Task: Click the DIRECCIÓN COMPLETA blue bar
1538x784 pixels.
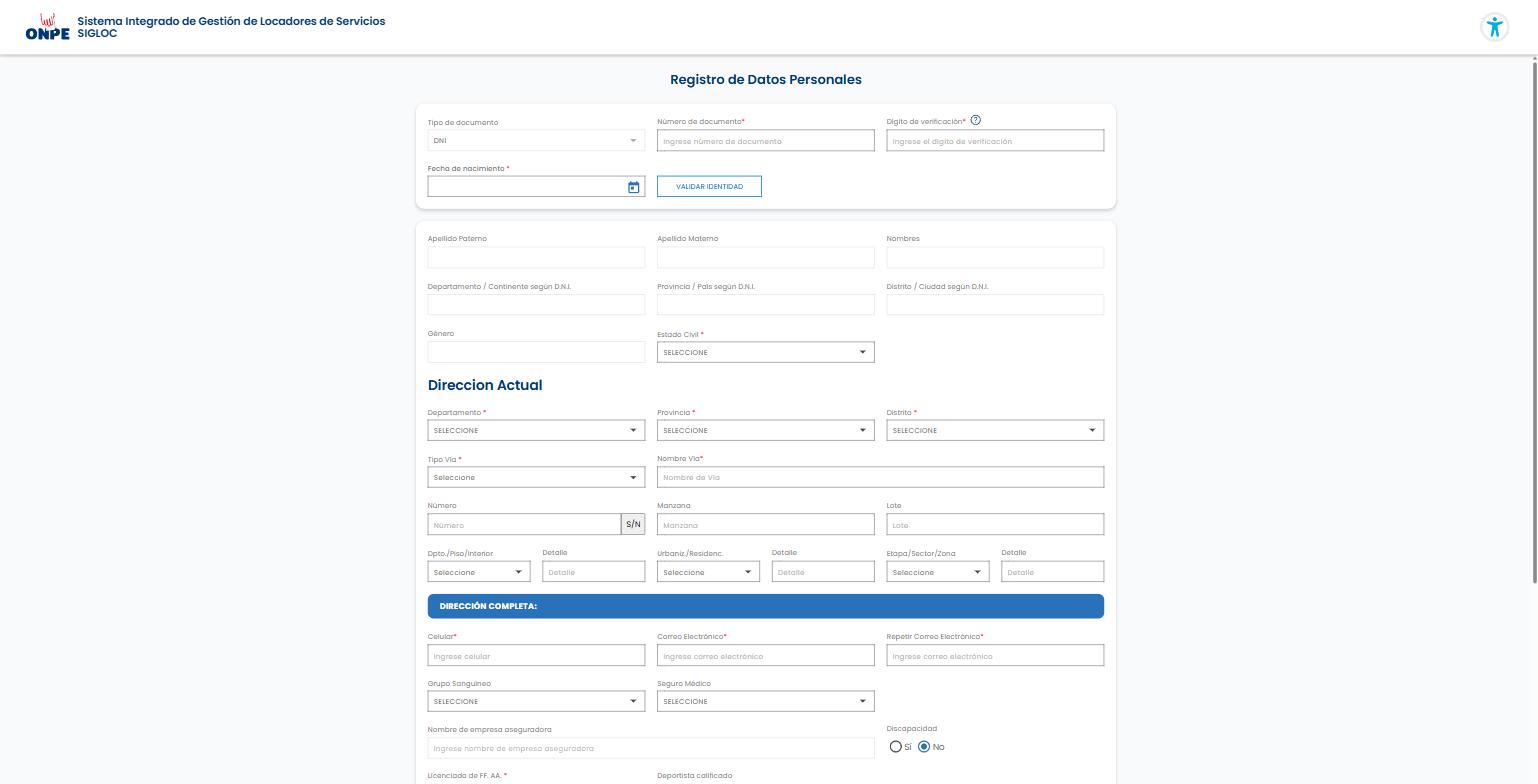Action: [766, 606]
